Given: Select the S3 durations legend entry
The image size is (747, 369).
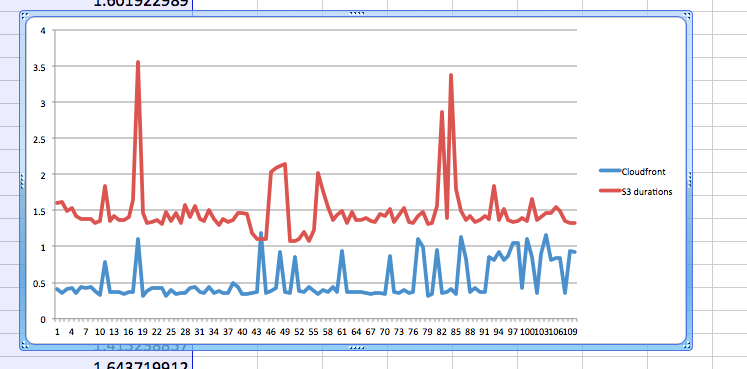Looking at the screenshot, I should pyautogui.click(x=636, y=191).
